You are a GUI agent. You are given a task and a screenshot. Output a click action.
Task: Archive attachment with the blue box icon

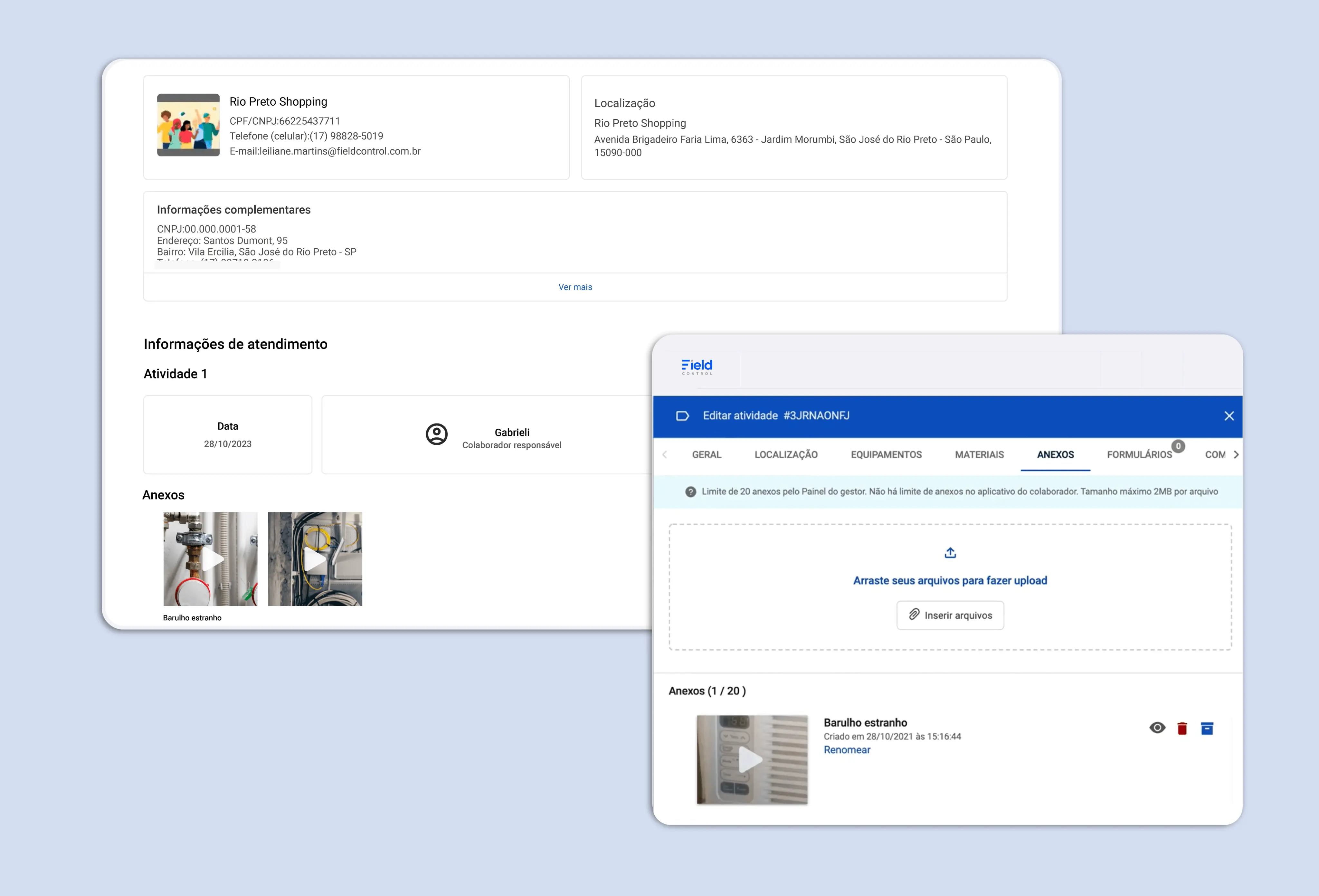pos(1207,729)
